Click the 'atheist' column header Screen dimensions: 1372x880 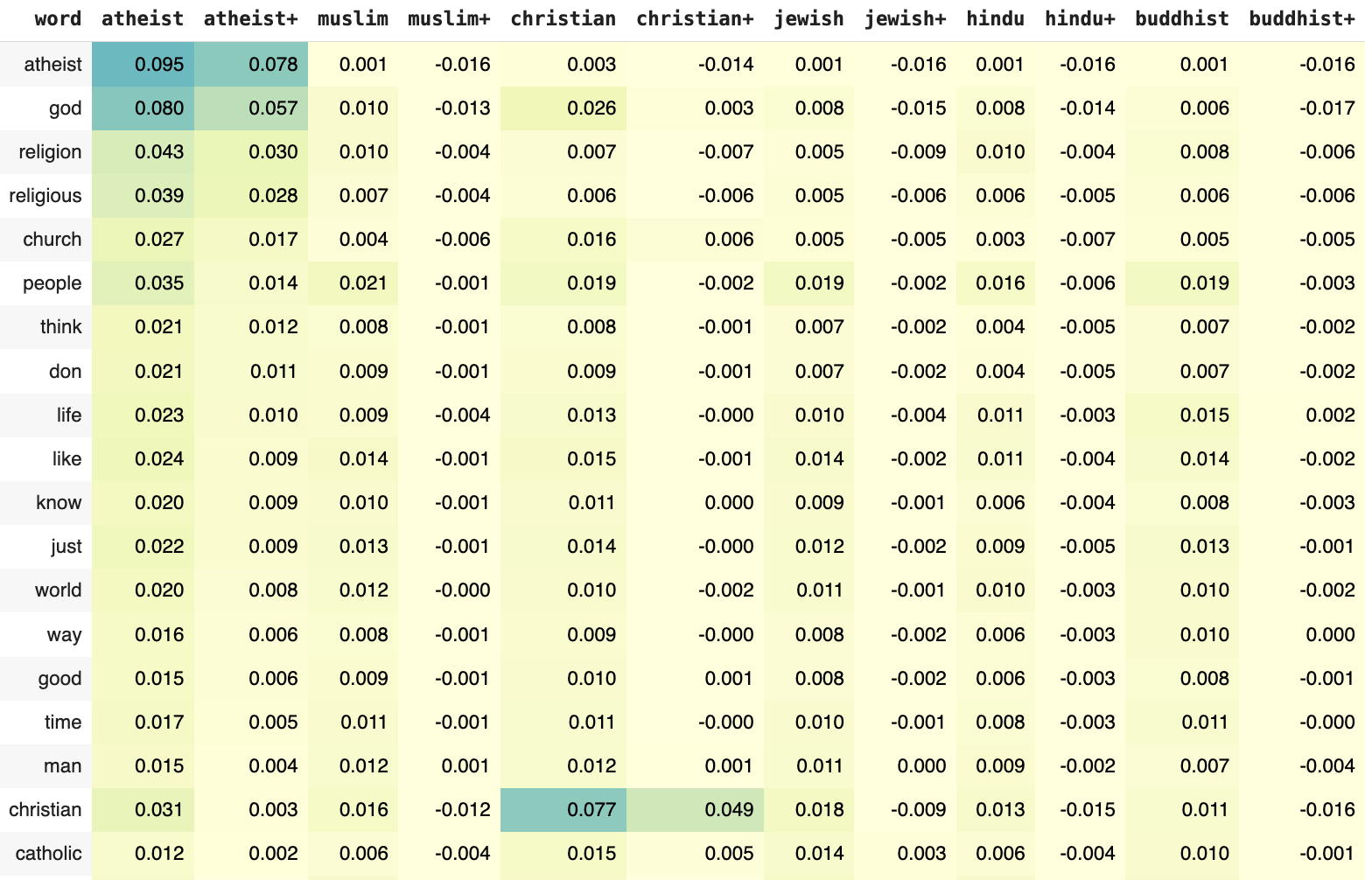click(x=143, y=19)
